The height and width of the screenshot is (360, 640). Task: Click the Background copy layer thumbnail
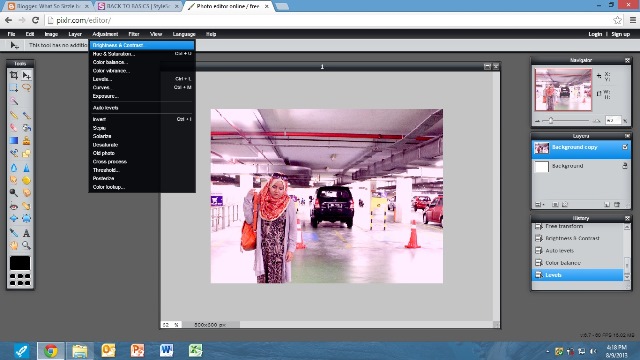pyautogui.click(x=542, y=148)
